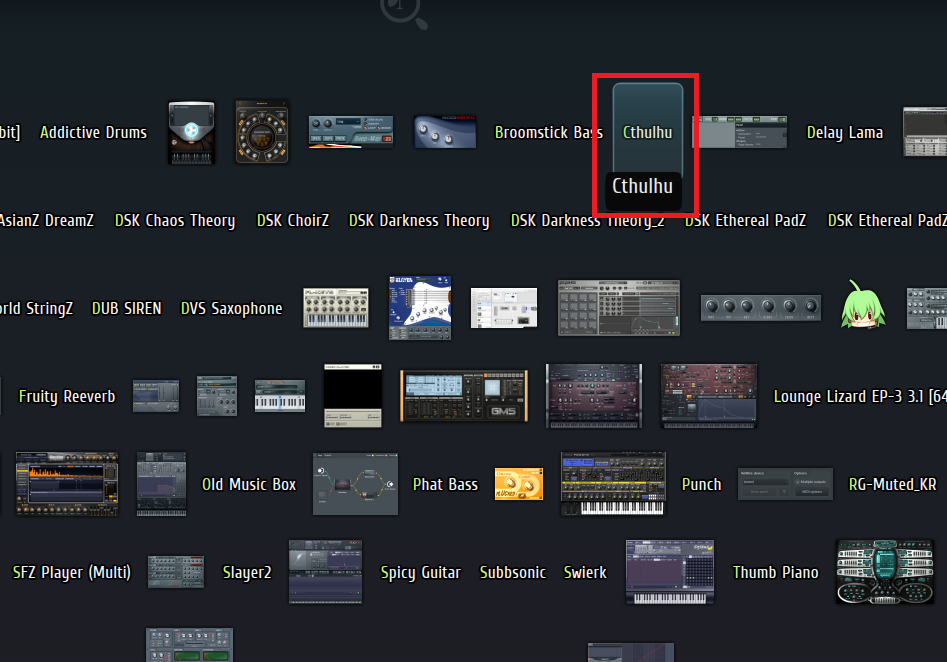Screen dimensions: 947x662
Task: Select the green-haired anime character plugin icon
Action: 863,305
